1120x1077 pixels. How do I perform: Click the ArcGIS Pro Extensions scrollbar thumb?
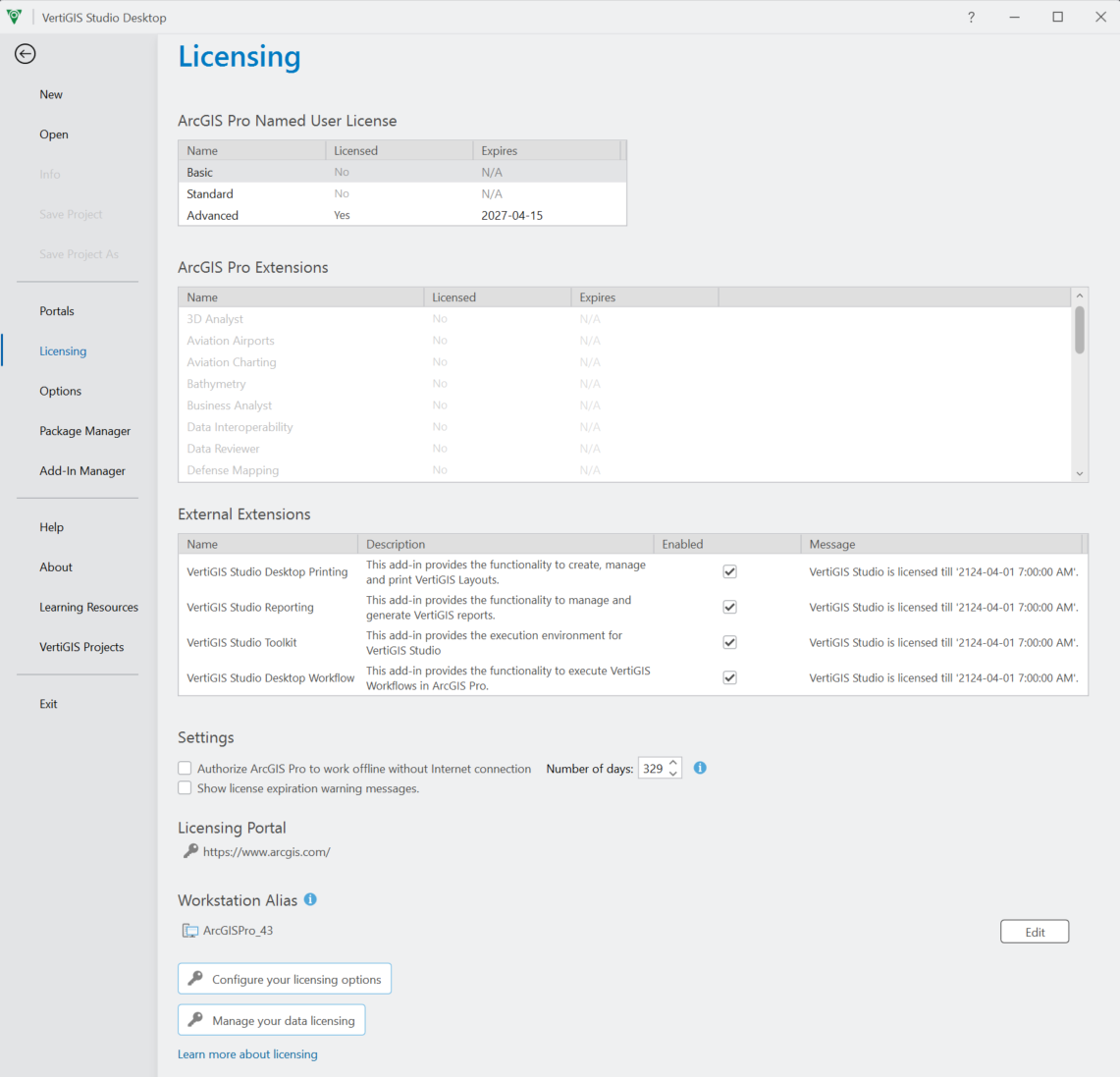coord(1080,329)
